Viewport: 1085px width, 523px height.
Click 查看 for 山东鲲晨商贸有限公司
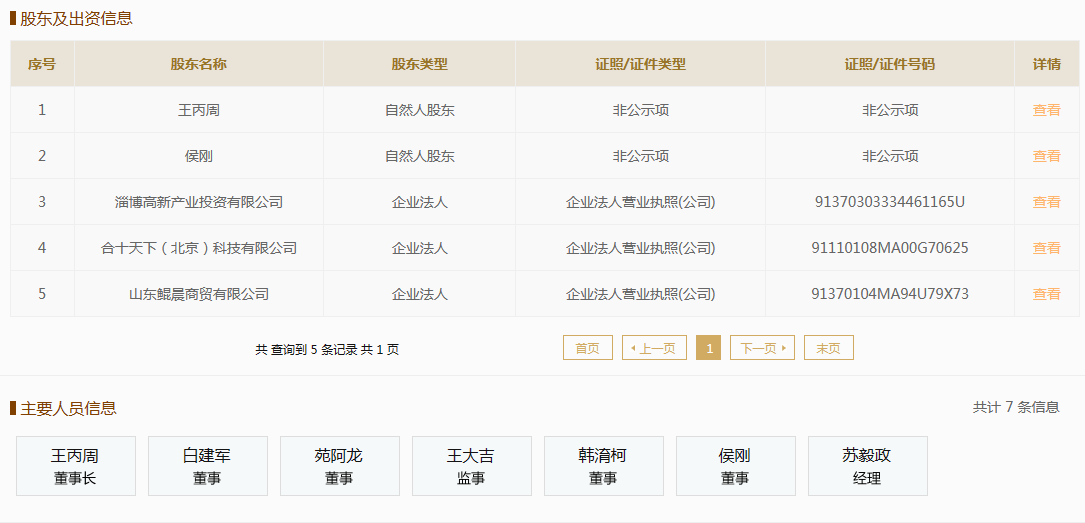1046,294
